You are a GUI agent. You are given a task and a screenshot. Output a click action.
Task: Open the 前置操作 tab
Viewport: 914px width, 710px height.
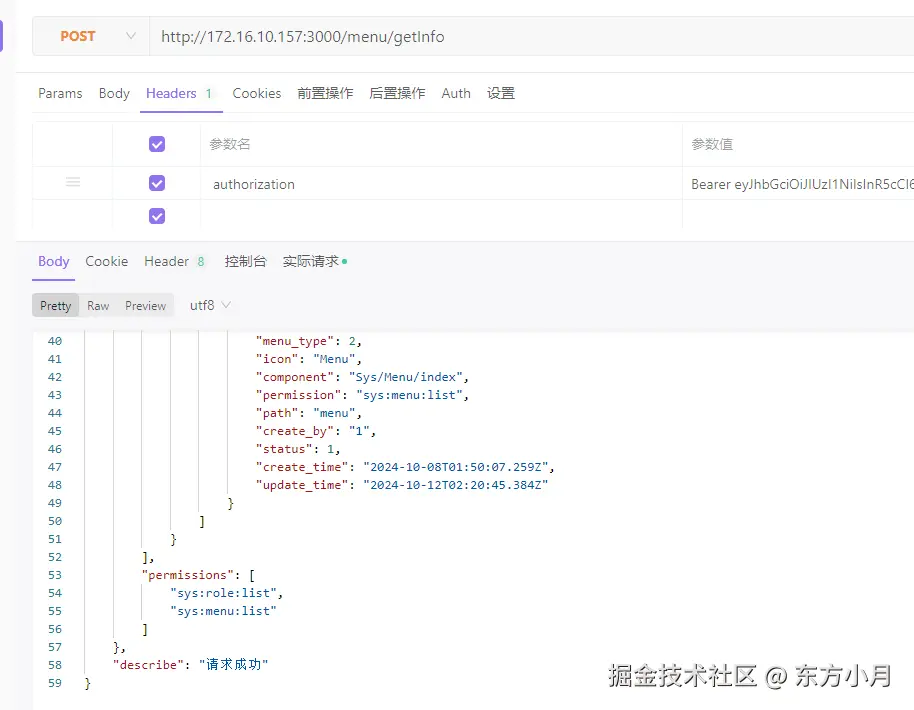coord(325,93)
